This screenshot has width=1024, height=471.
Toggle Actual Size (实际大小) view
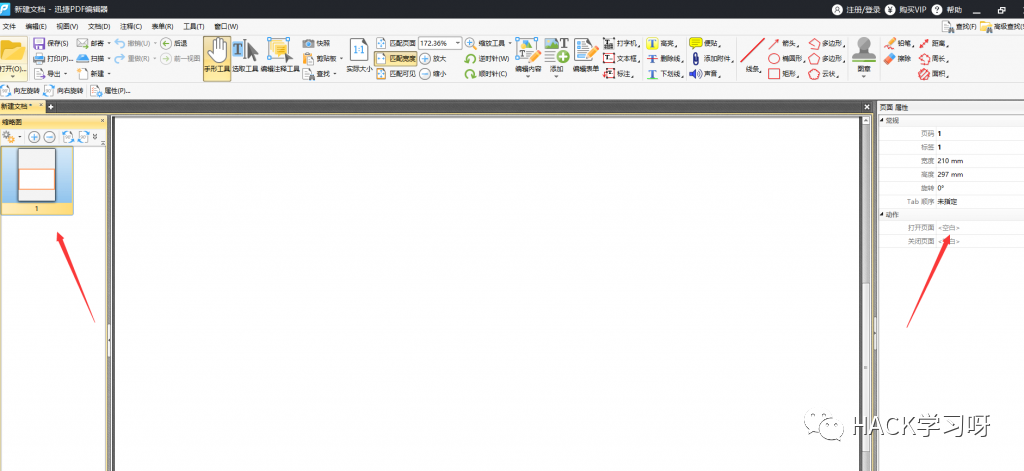[x=357, y=56]
